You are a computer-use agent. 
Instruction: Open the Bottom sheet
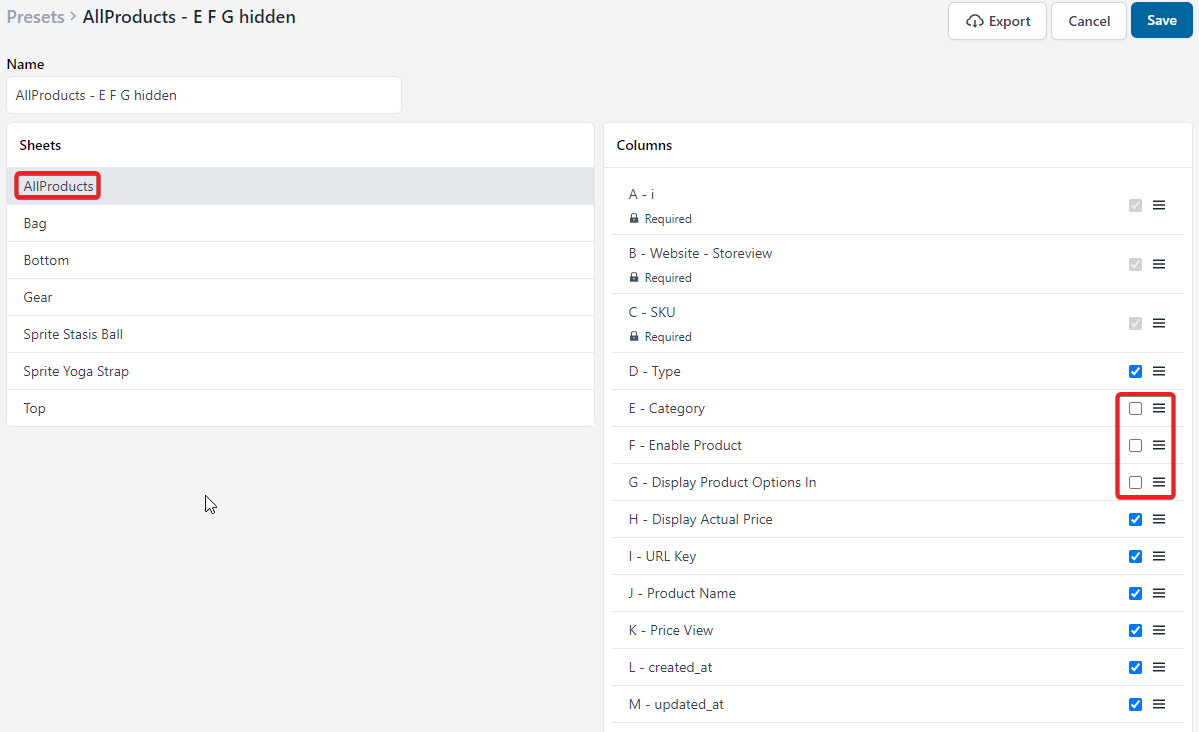(x=301, y=260)
